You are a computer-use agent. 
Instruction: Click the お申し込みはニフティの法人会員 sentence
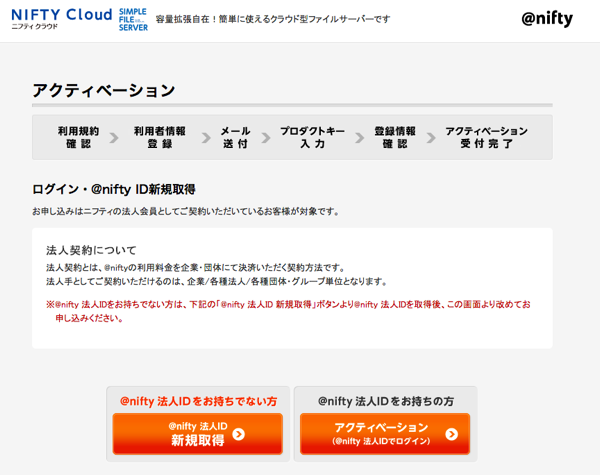pos(186,211)
